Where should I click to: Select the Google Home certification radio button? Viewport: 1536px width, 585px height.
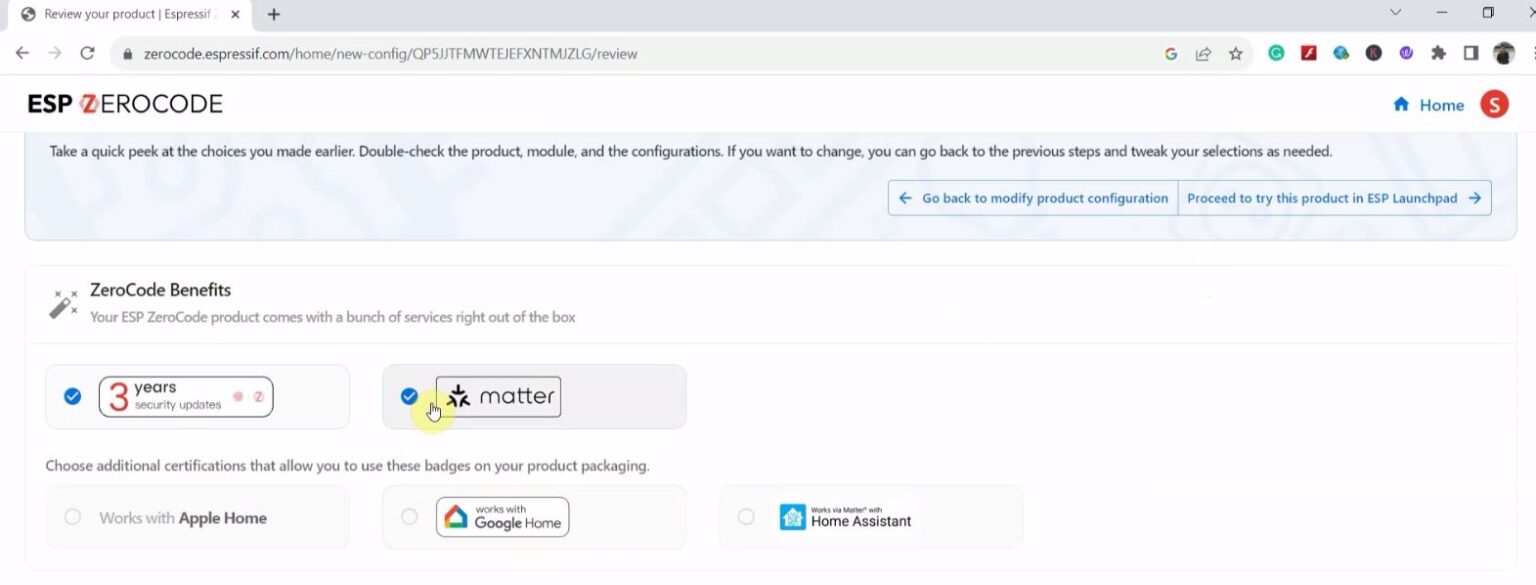[409, 517]
